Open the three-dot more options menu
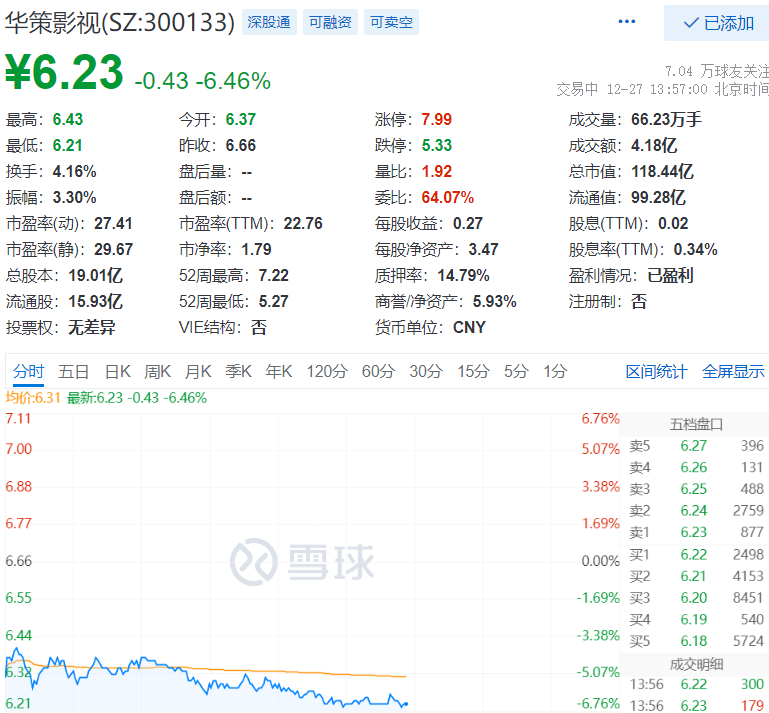 point(626,22)
